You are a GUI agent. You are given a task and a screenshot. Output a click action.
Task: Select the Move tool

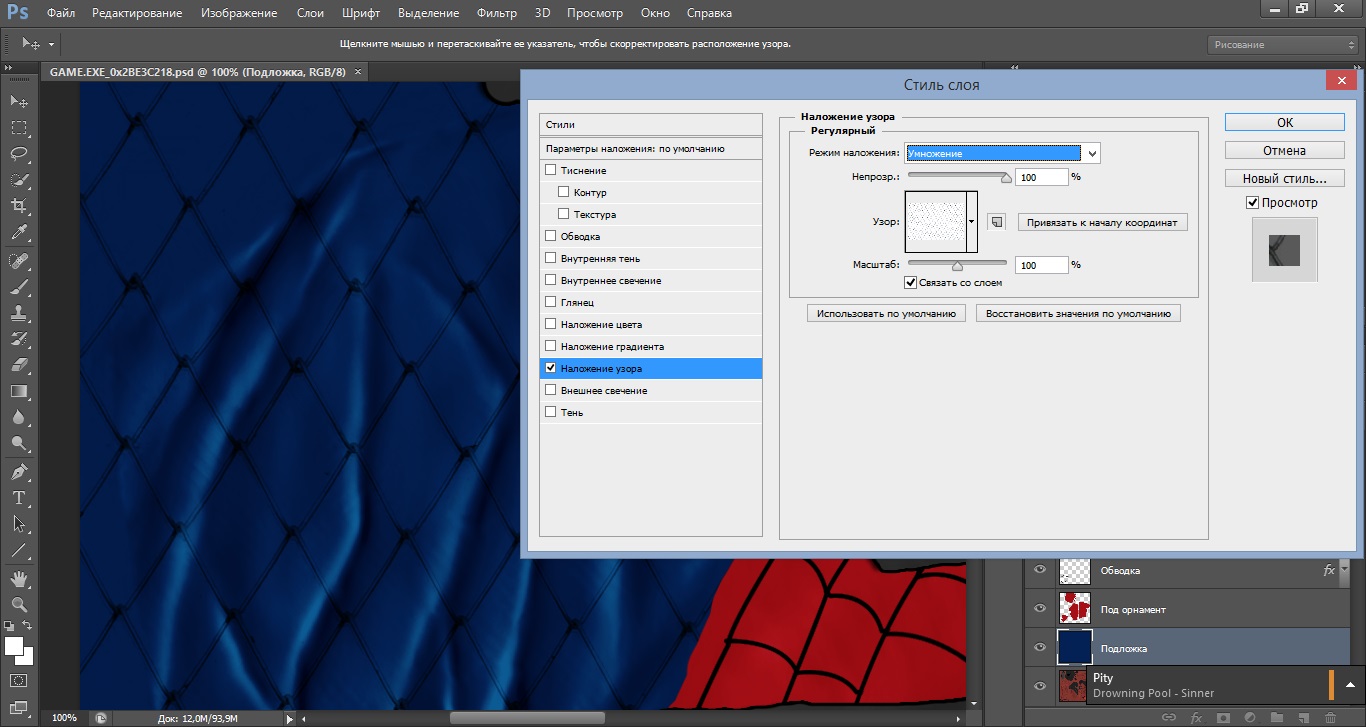point(19,101)
